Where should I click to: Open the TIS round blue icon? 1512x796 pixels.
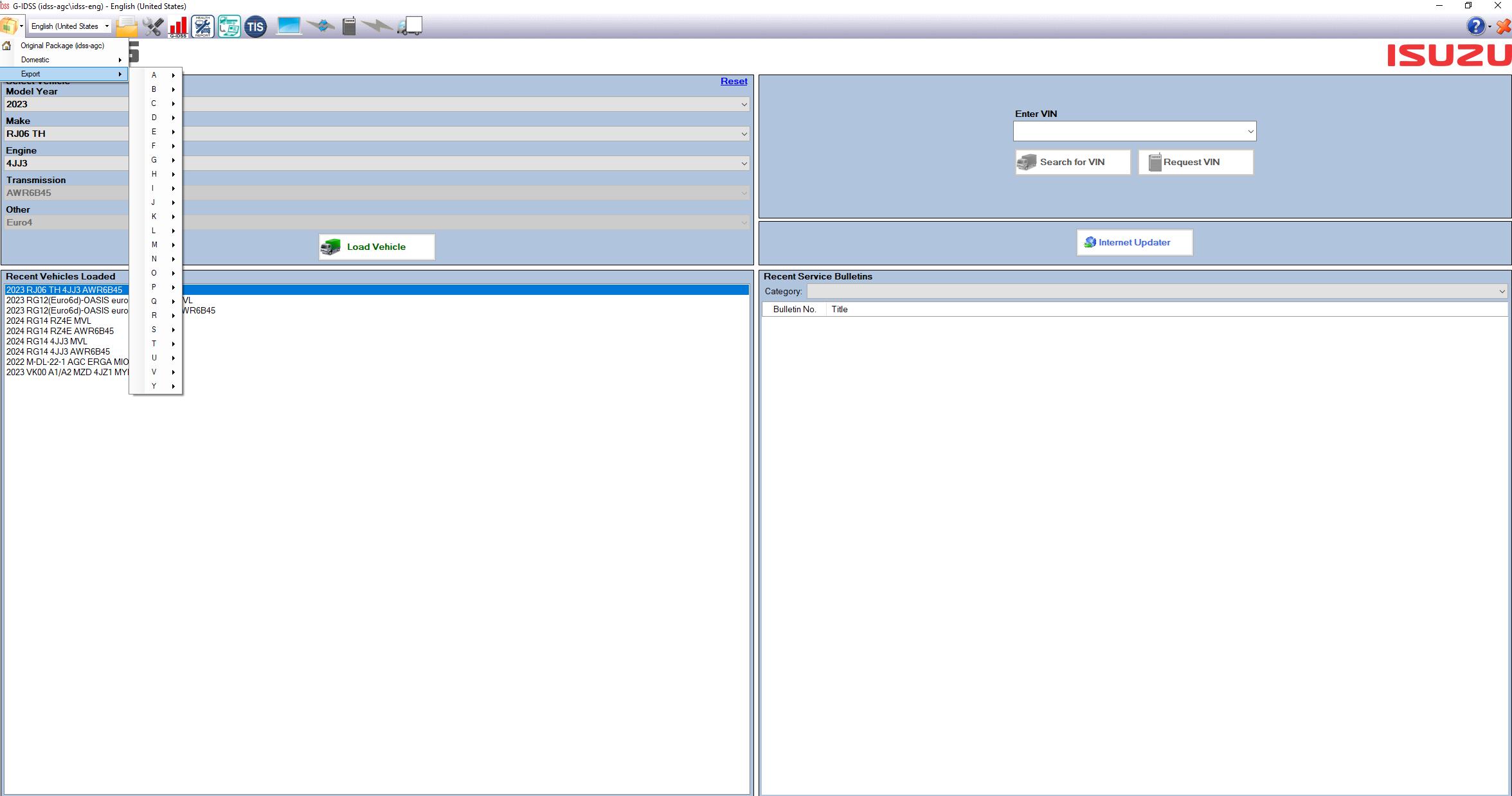(255, 26)
